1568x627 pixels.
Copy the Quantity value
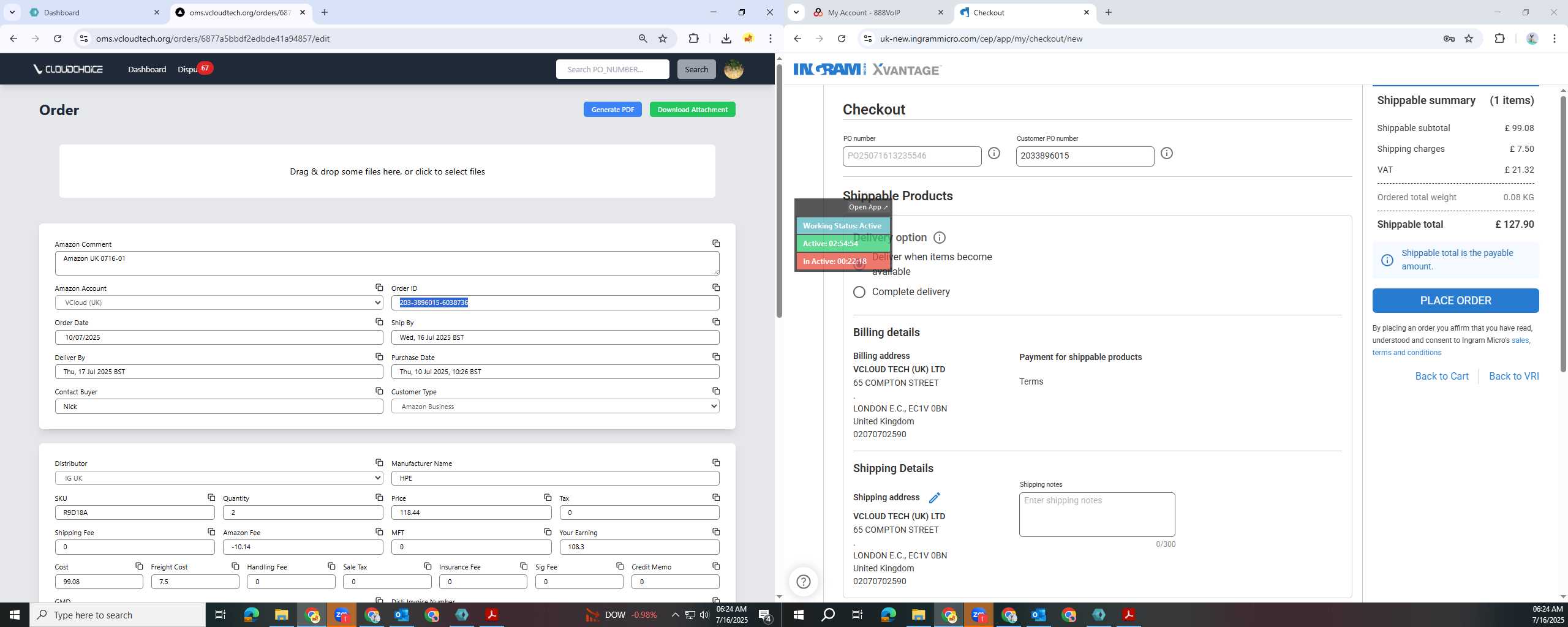tap(379, 497)
